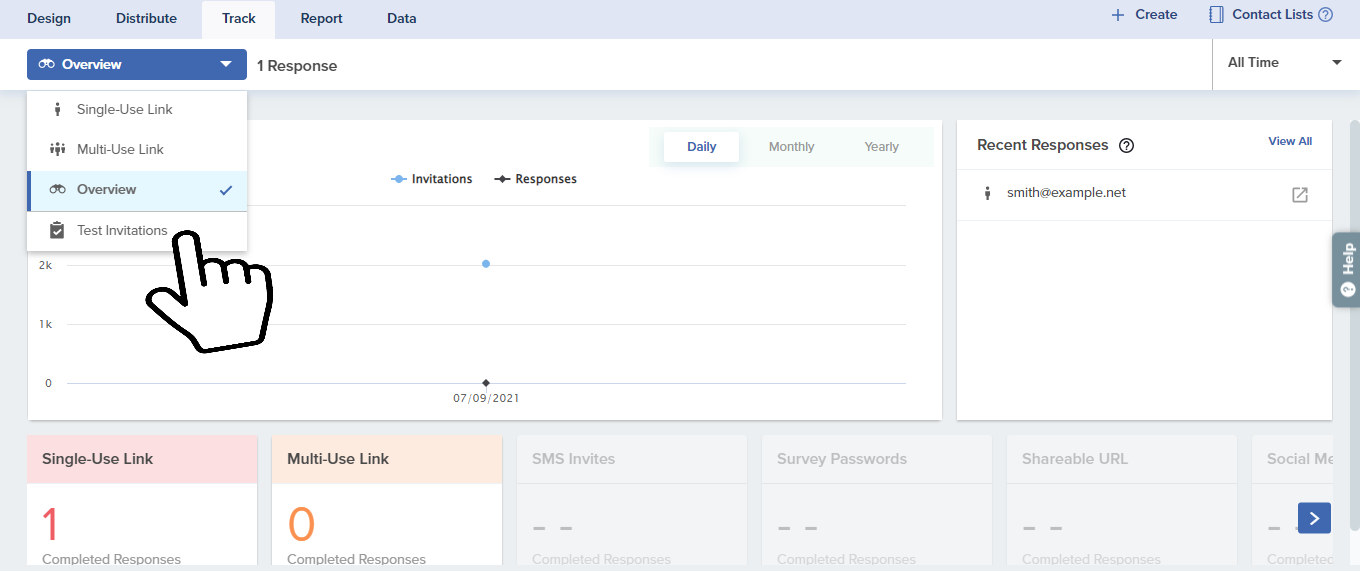Click the binoculars icon in Overview button
Viewport: 1360px width, 572px height.
point(47,65)
